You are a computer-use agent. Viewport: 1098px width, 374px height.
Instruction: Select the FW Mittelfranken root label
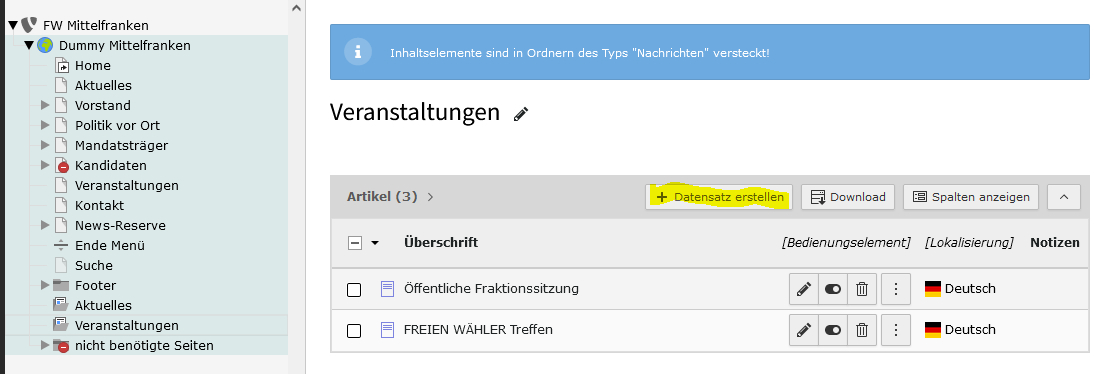point(95,25)
